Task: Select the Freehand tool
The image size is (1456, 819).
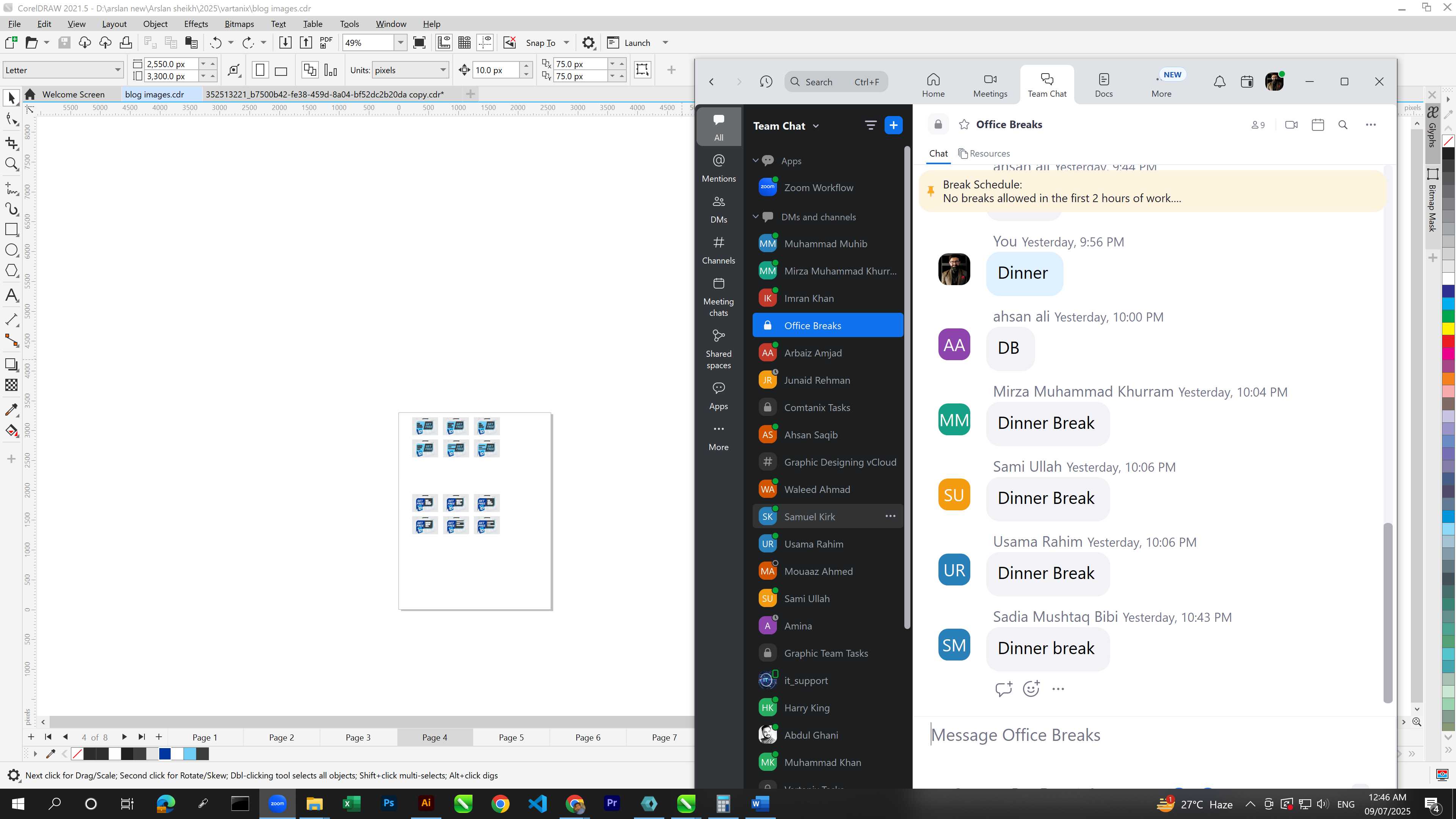Action: [11, 188]
